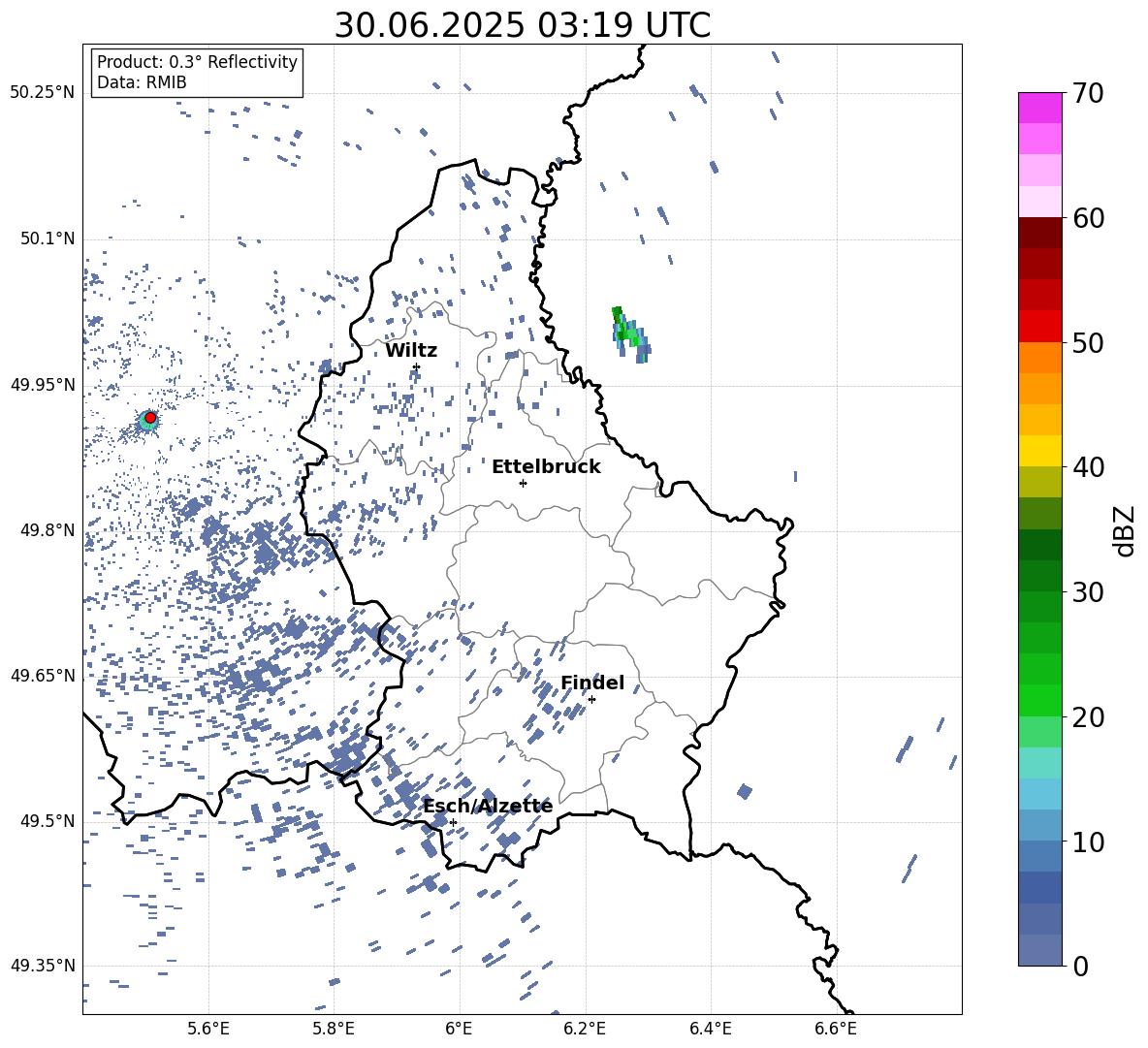Click the Wiltz city label
Image resolution: width=1148 pixels, height=1048 pixels.
point(411,351)
